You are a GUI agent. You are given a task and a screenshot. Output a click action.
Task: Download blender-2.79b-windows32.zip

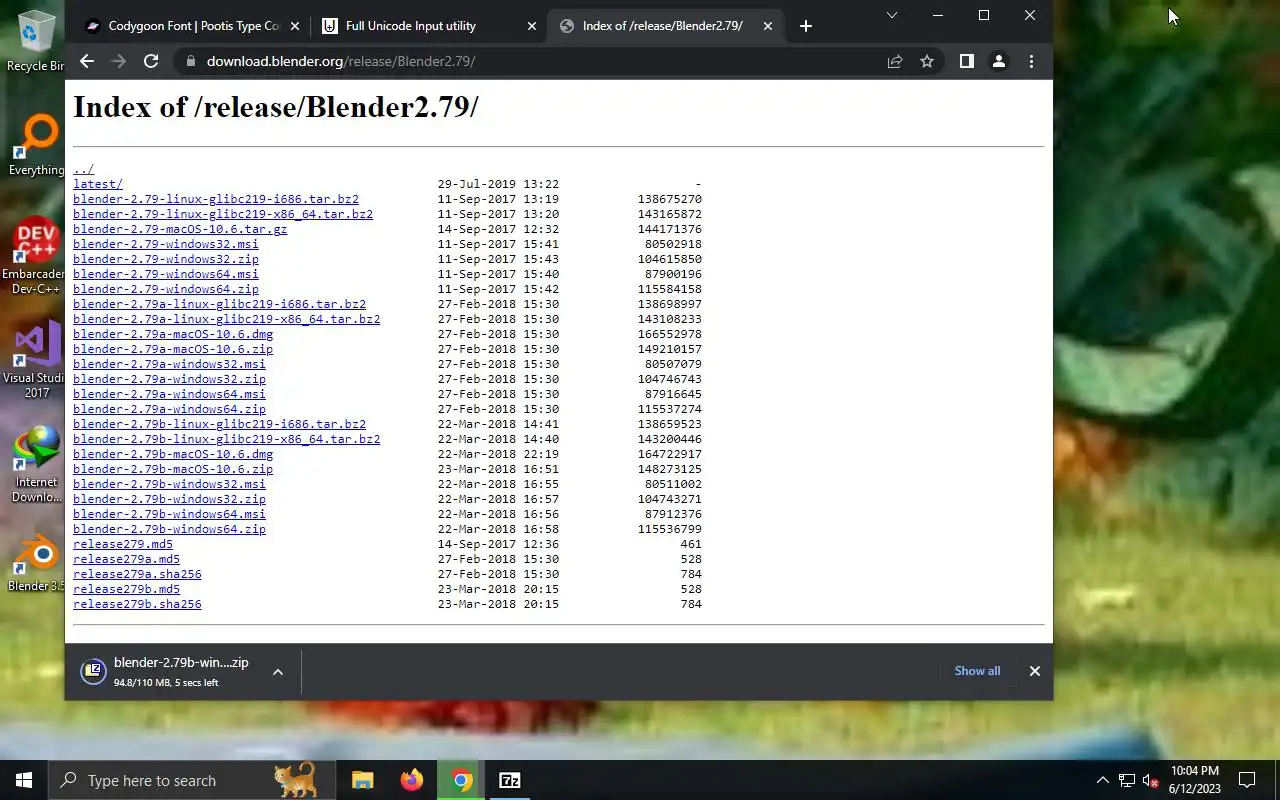tap(169, 499)
